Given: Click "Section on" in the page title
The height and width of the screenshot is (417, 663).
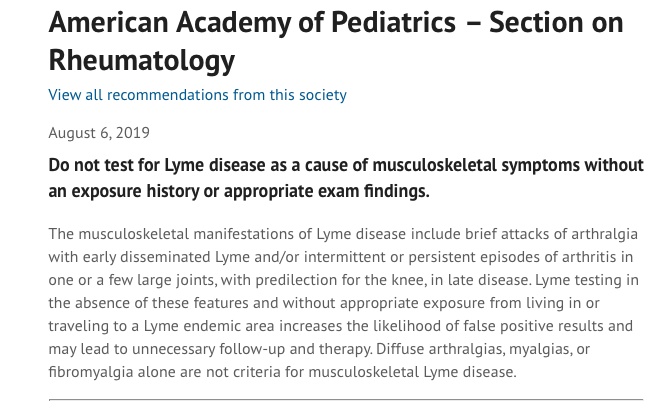Looking at the screenshot, I should coord(556,23).
